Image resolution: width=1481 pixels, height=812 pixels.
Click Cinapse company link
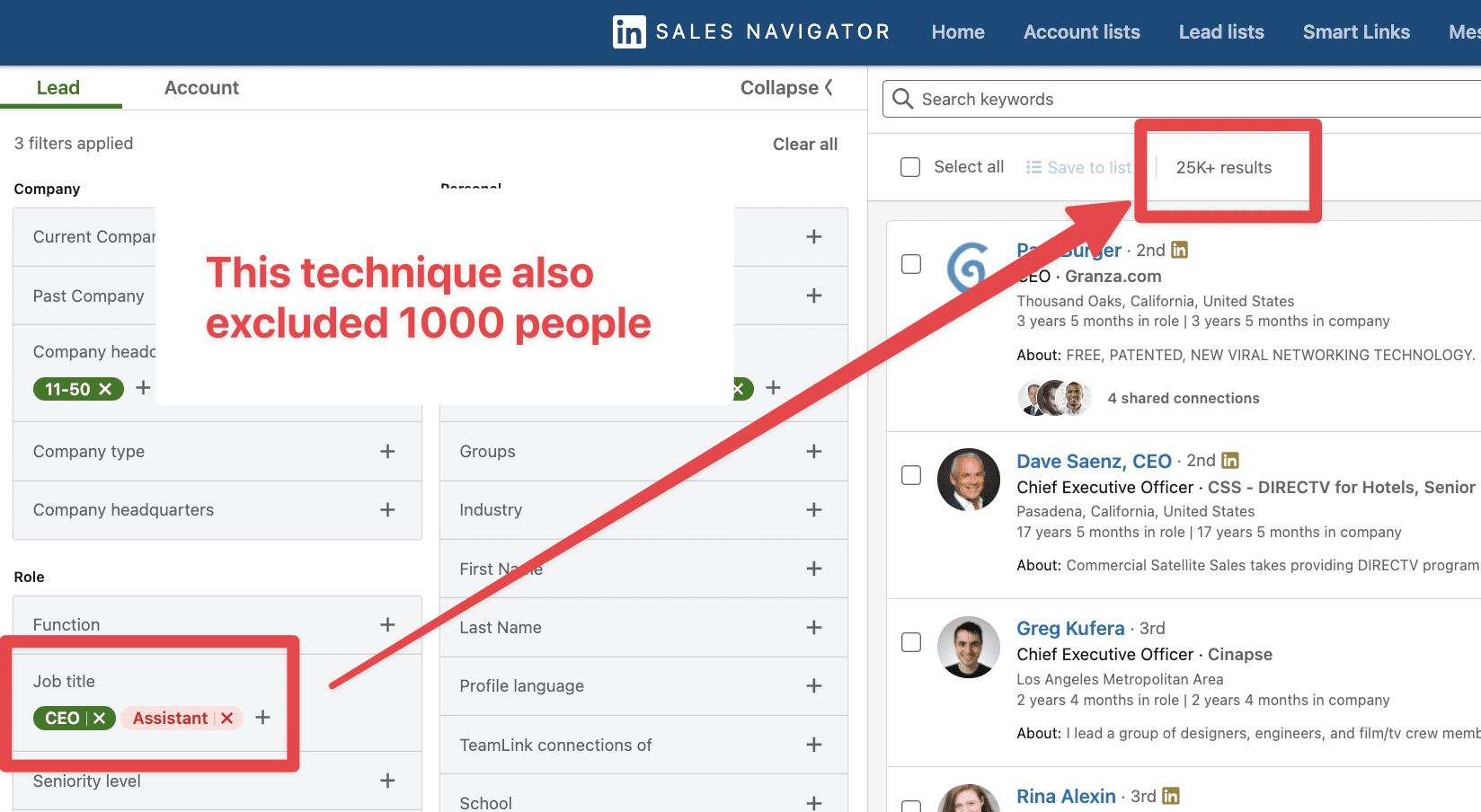(1240, 654)
